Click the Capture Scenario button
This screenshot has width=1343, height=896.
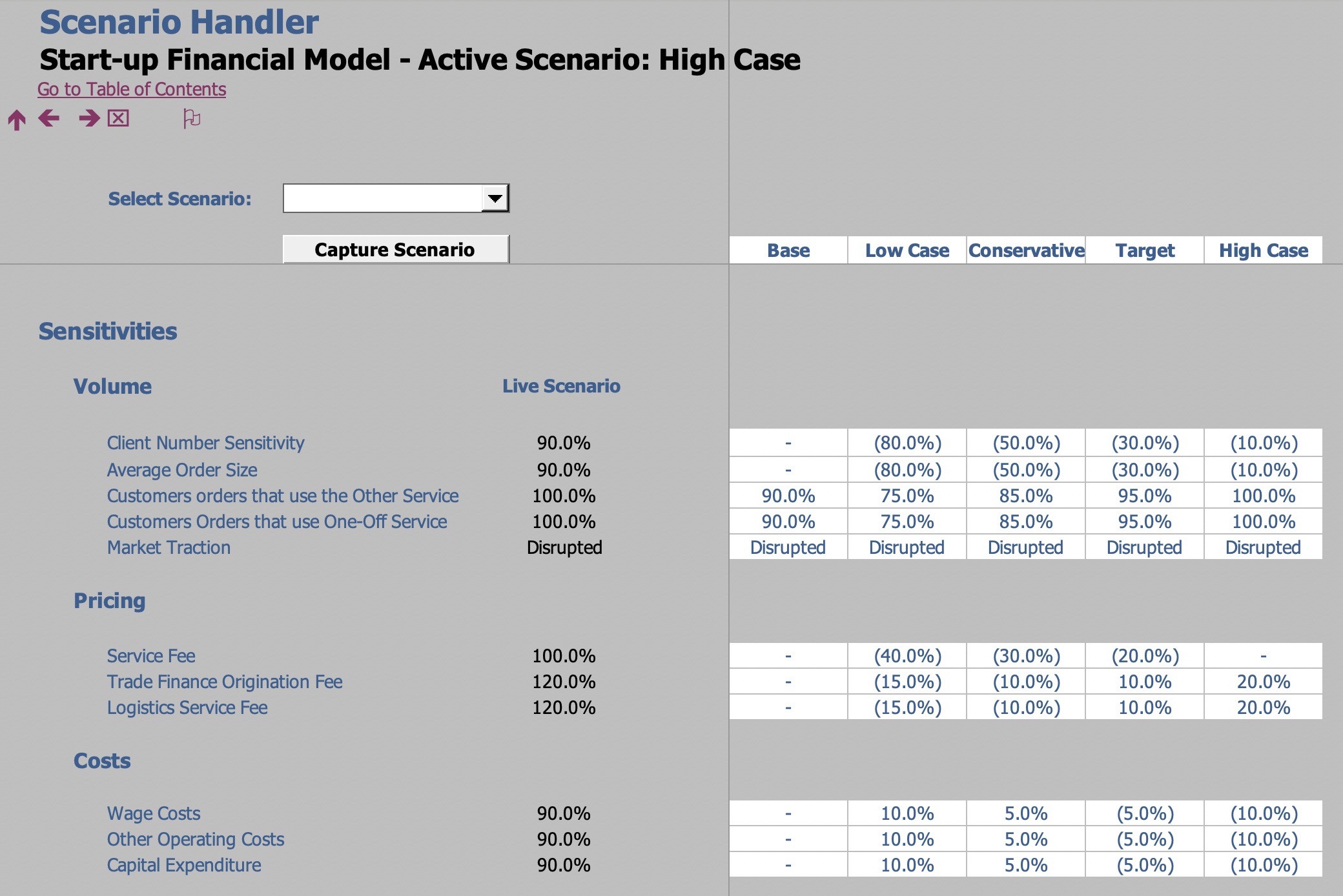tap(396, 249)
